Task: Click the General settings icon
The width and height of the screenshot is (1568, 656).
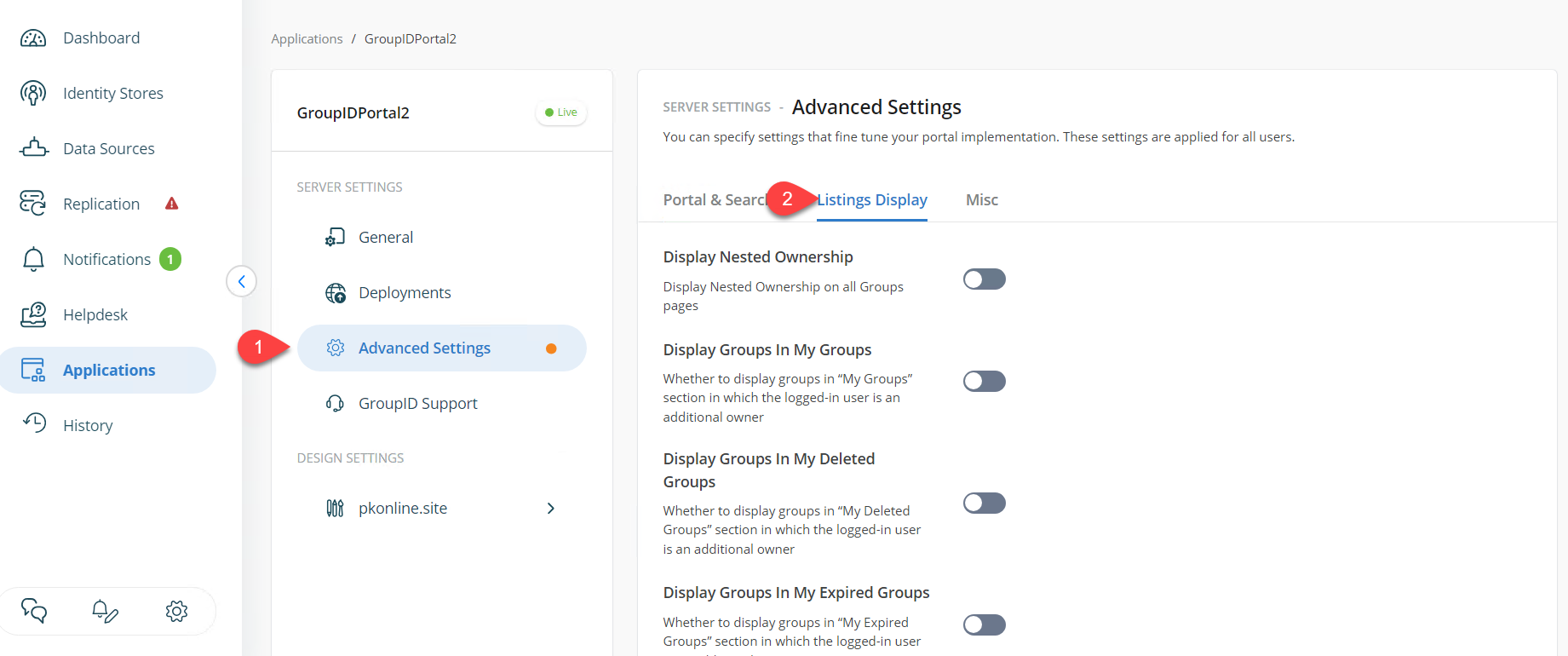Action: pyautogui.click(x=335, y=237)
